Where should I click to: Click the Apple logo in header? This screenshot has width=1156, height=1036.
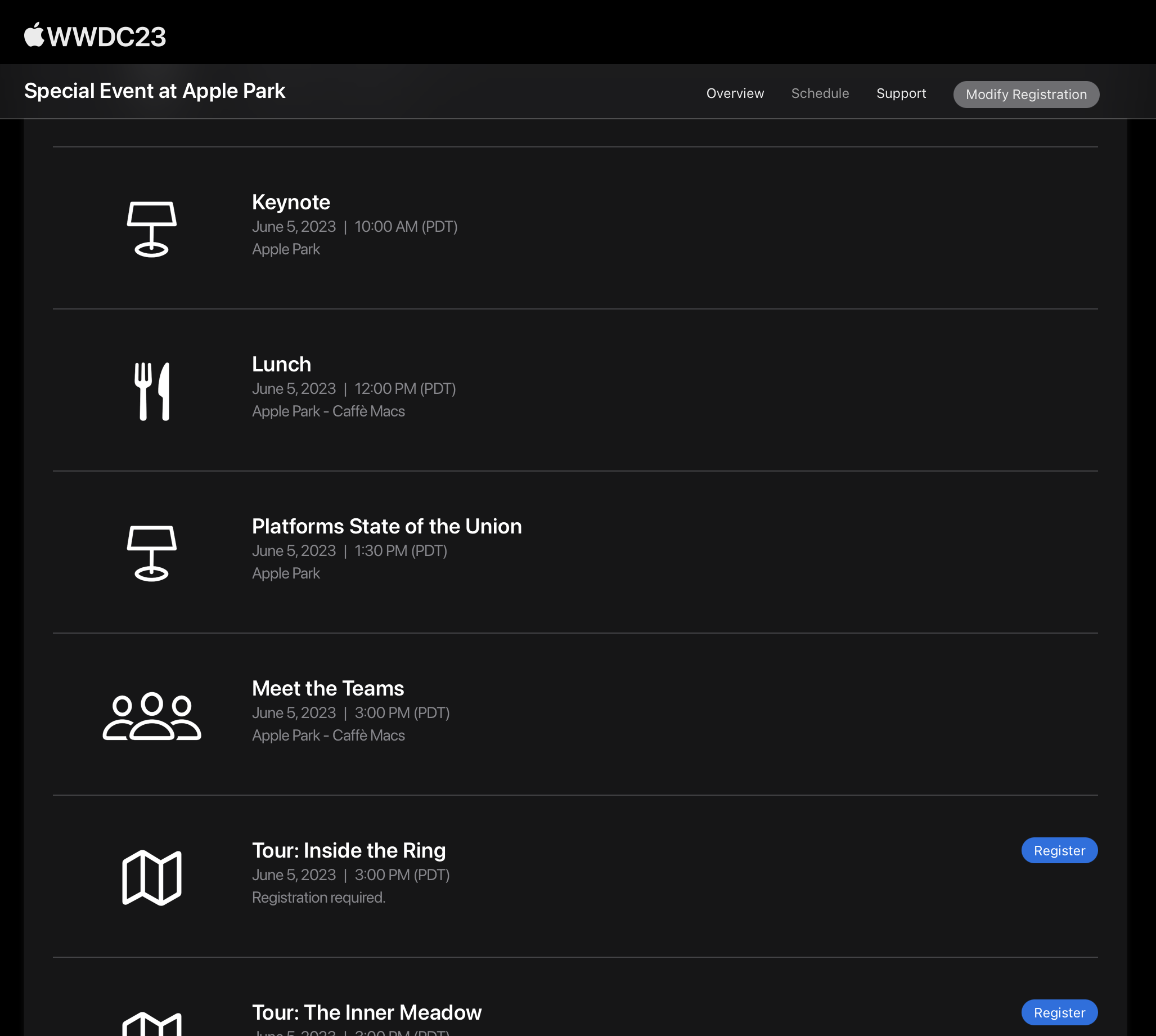(34, 35)
